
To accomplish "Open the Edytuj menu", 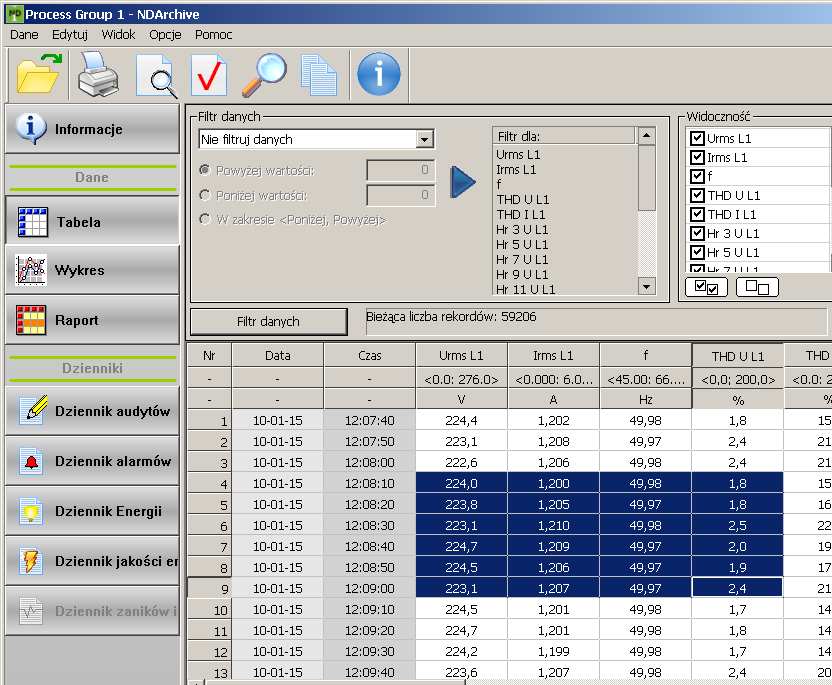I will [70, 34].
